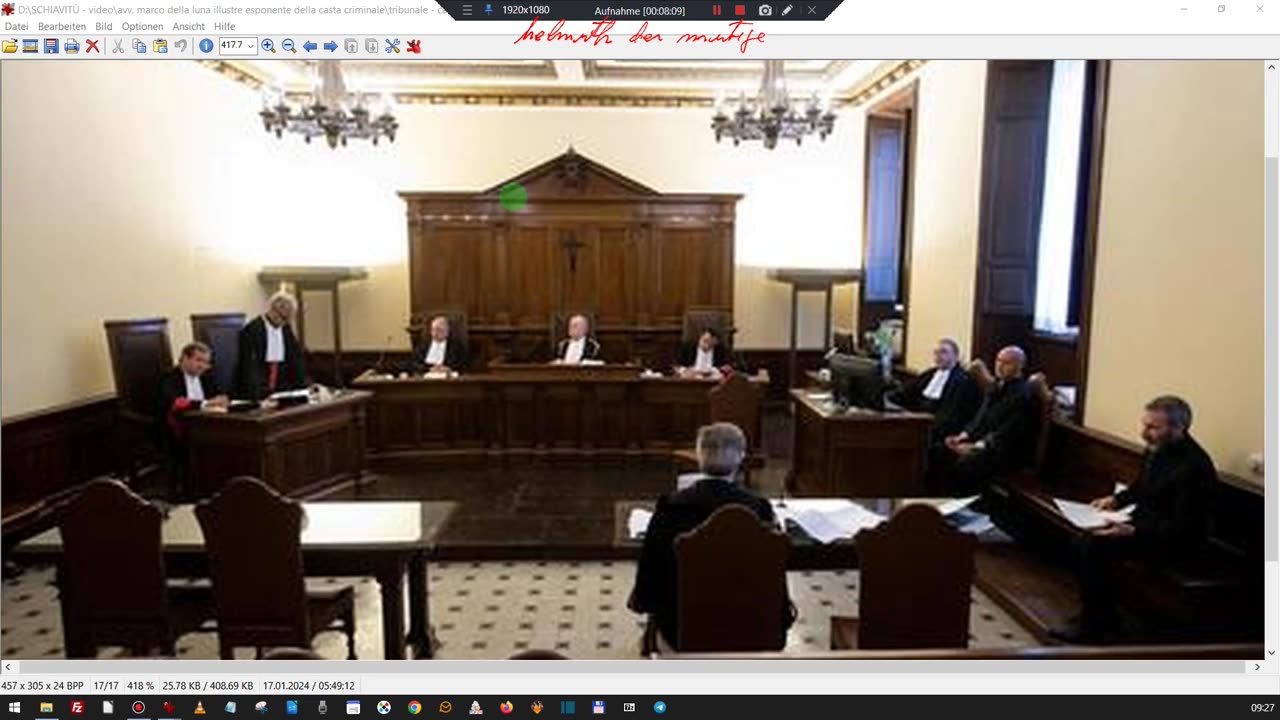Open the recorder pencil drawing tool
The image size is (1280, 720).
(x=788, y=10)
